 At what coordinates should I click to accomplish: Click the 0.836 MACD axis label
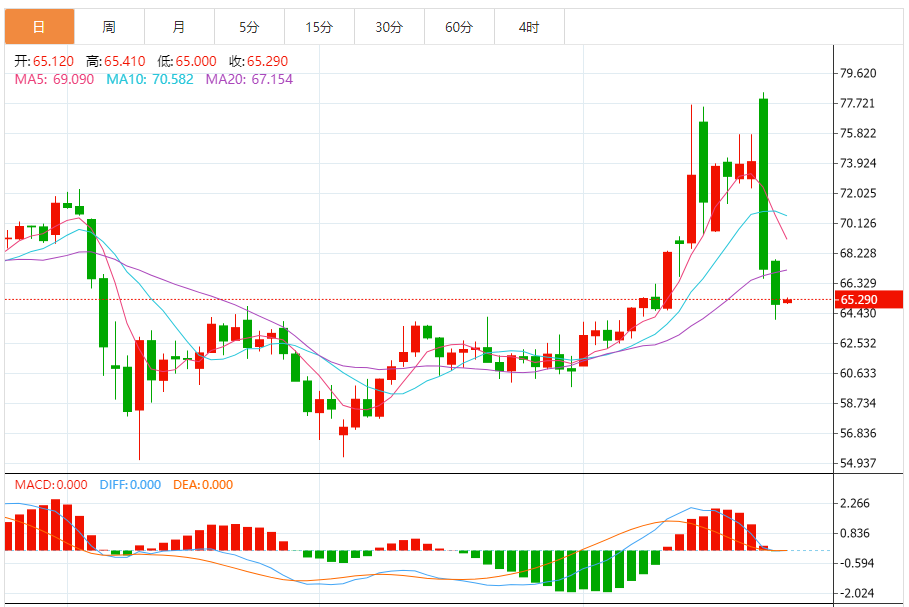(855, 533)
